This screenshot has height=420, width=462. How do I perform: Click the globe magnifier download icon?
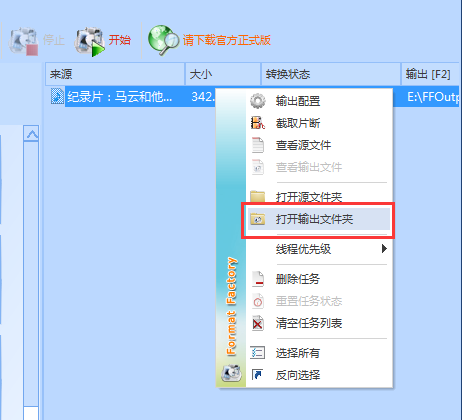tap(163, 40)
